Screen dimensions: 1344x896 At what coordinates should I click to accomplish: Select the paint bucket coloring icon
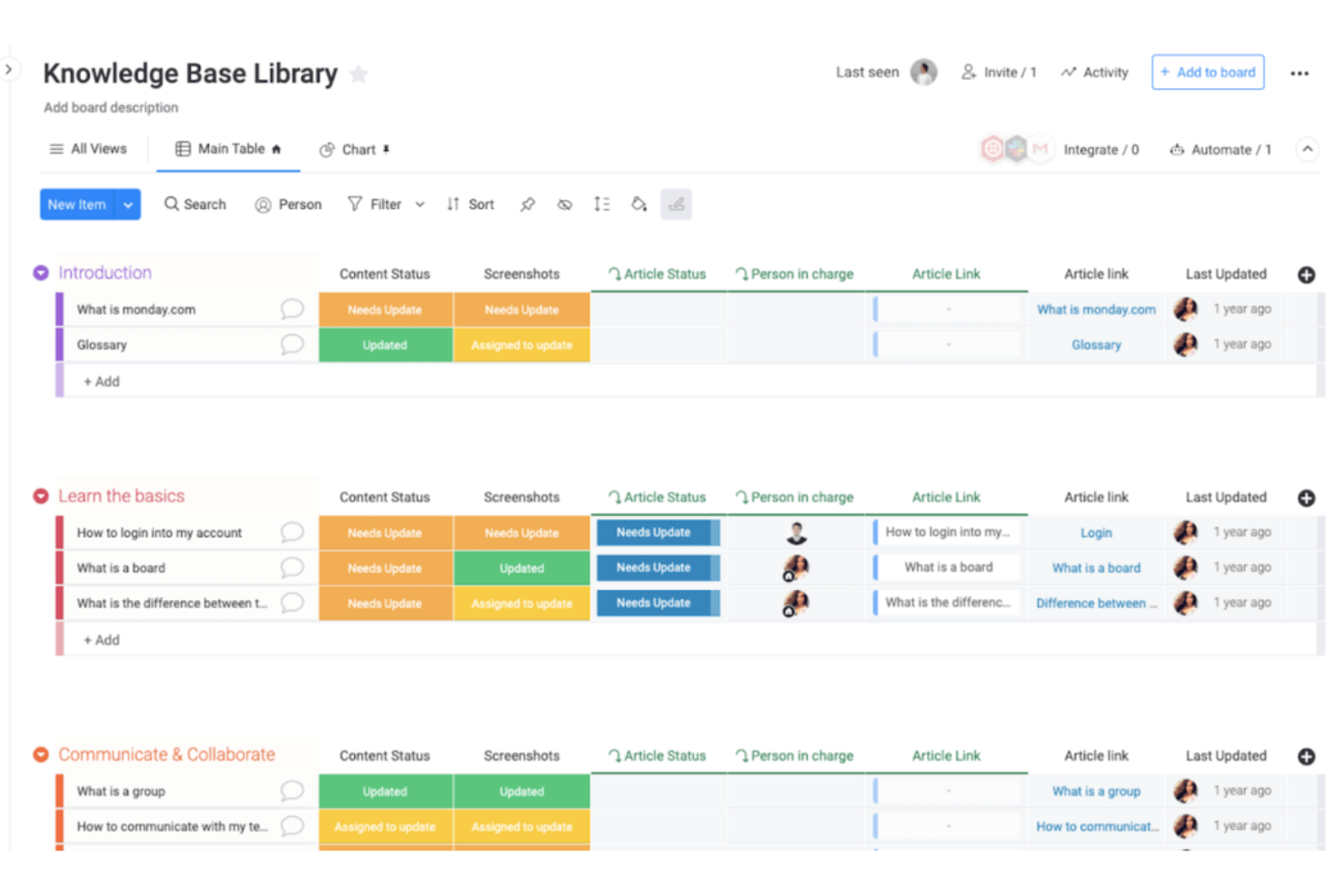tap(638, 204)
